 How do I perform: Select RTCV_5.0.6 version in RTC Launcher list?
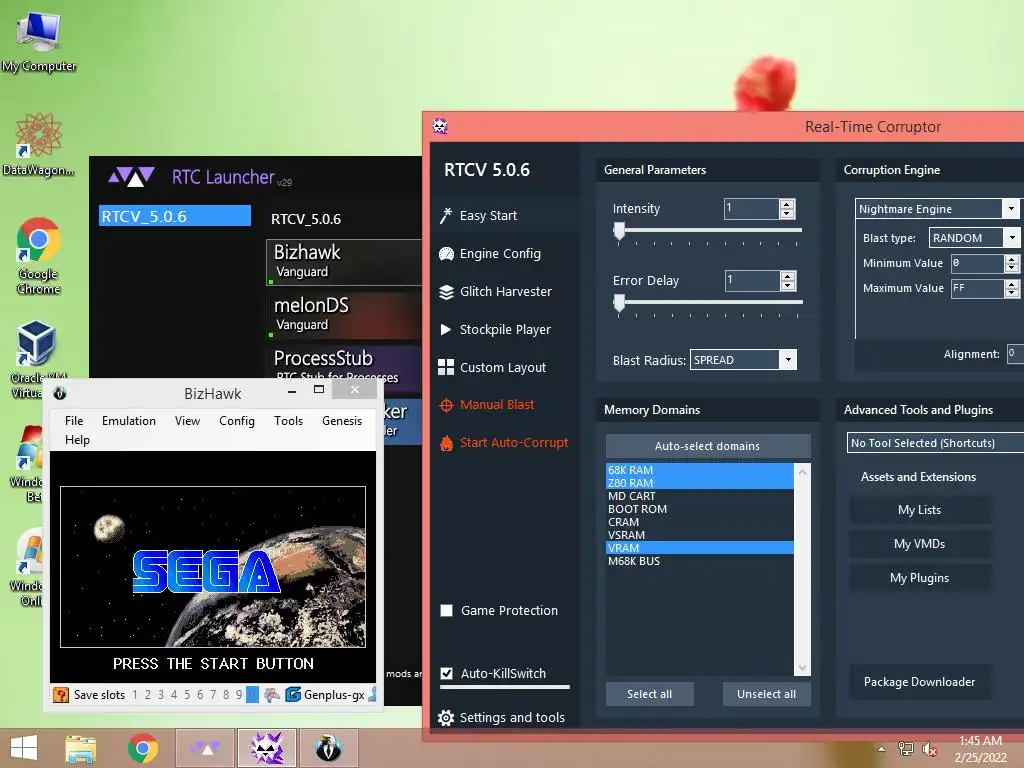click(x=175, y=216)
